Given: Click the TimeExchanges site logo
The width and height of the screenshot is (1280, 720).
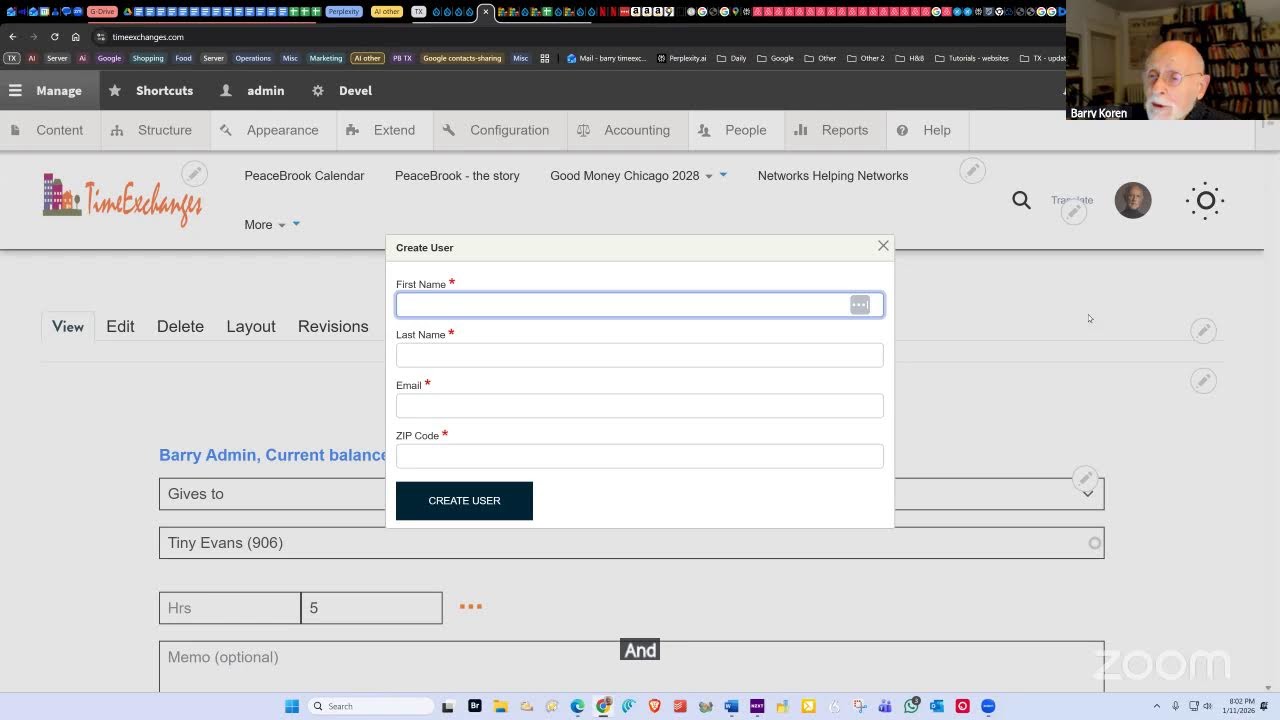Looking at the screenshot, I should tap(122, 200).
